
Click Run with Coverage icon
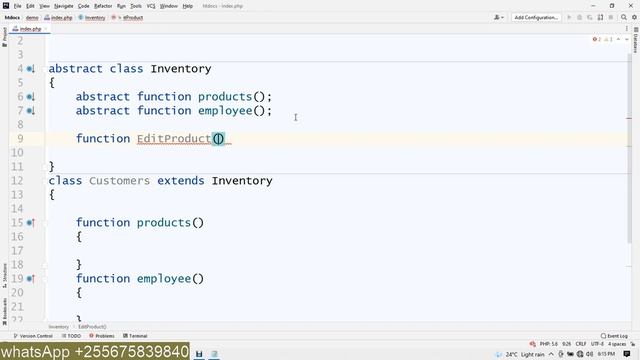(590, 18)
